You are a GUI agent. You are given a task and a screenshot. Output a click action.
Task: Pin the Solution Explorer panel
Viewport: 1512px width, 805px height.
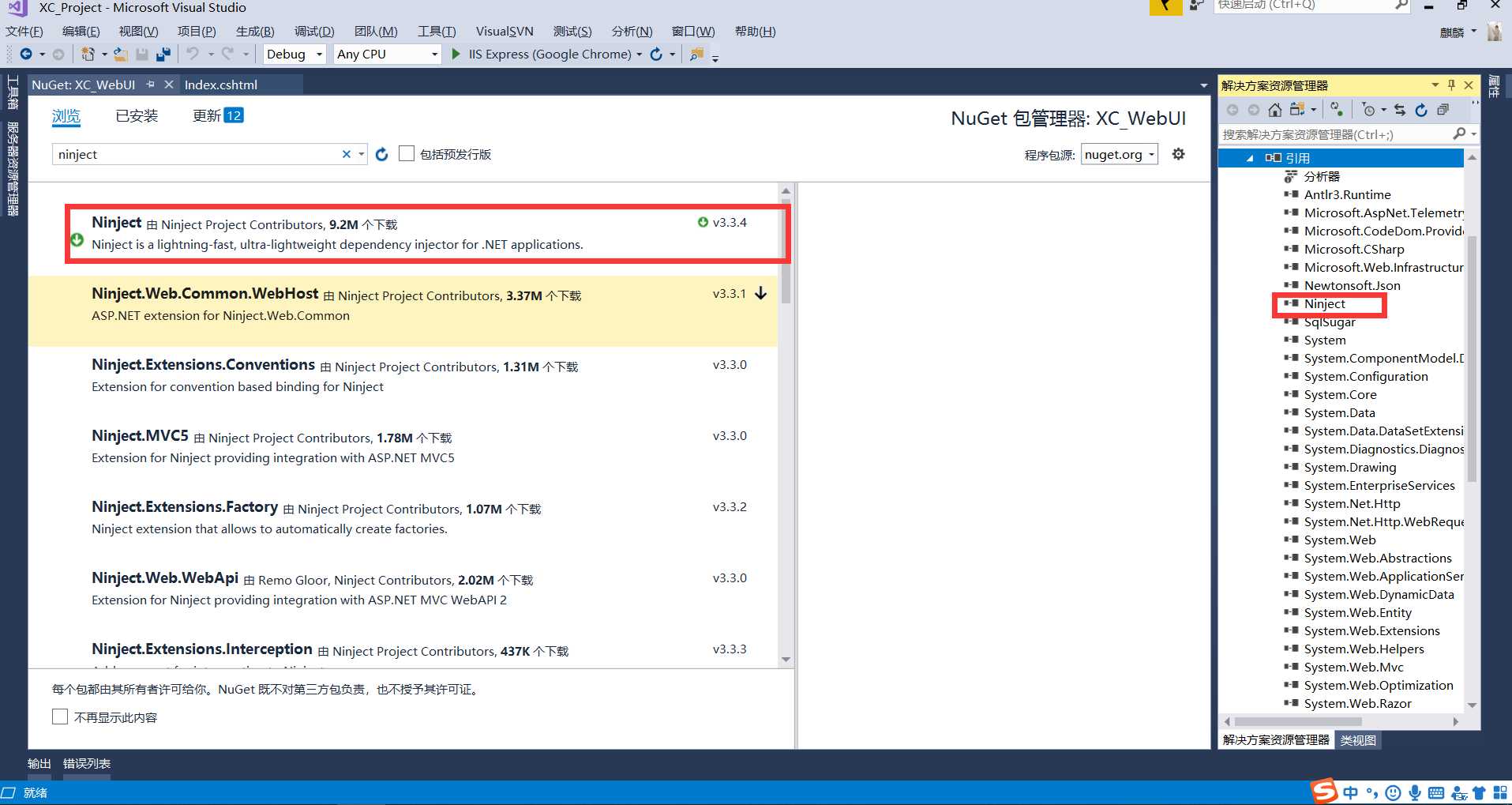coord(1451,85)
